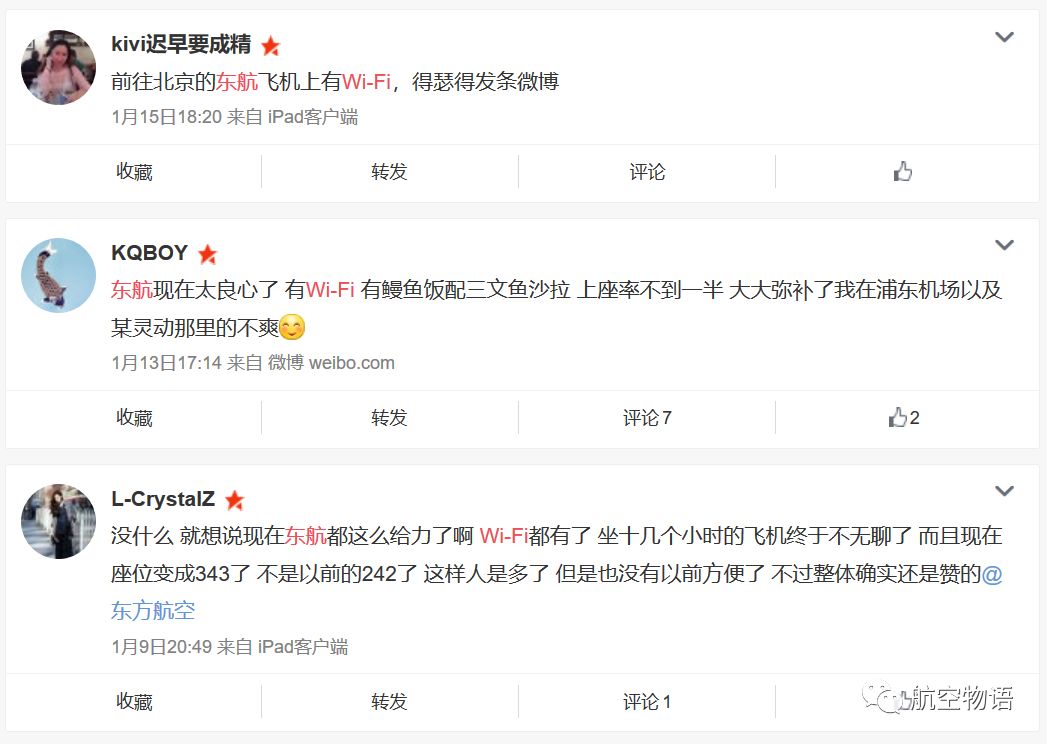Expand options chevron on kivi迟早要成精 post
This screenshot has width=1047, height=744.
[x=1004, y=37]
